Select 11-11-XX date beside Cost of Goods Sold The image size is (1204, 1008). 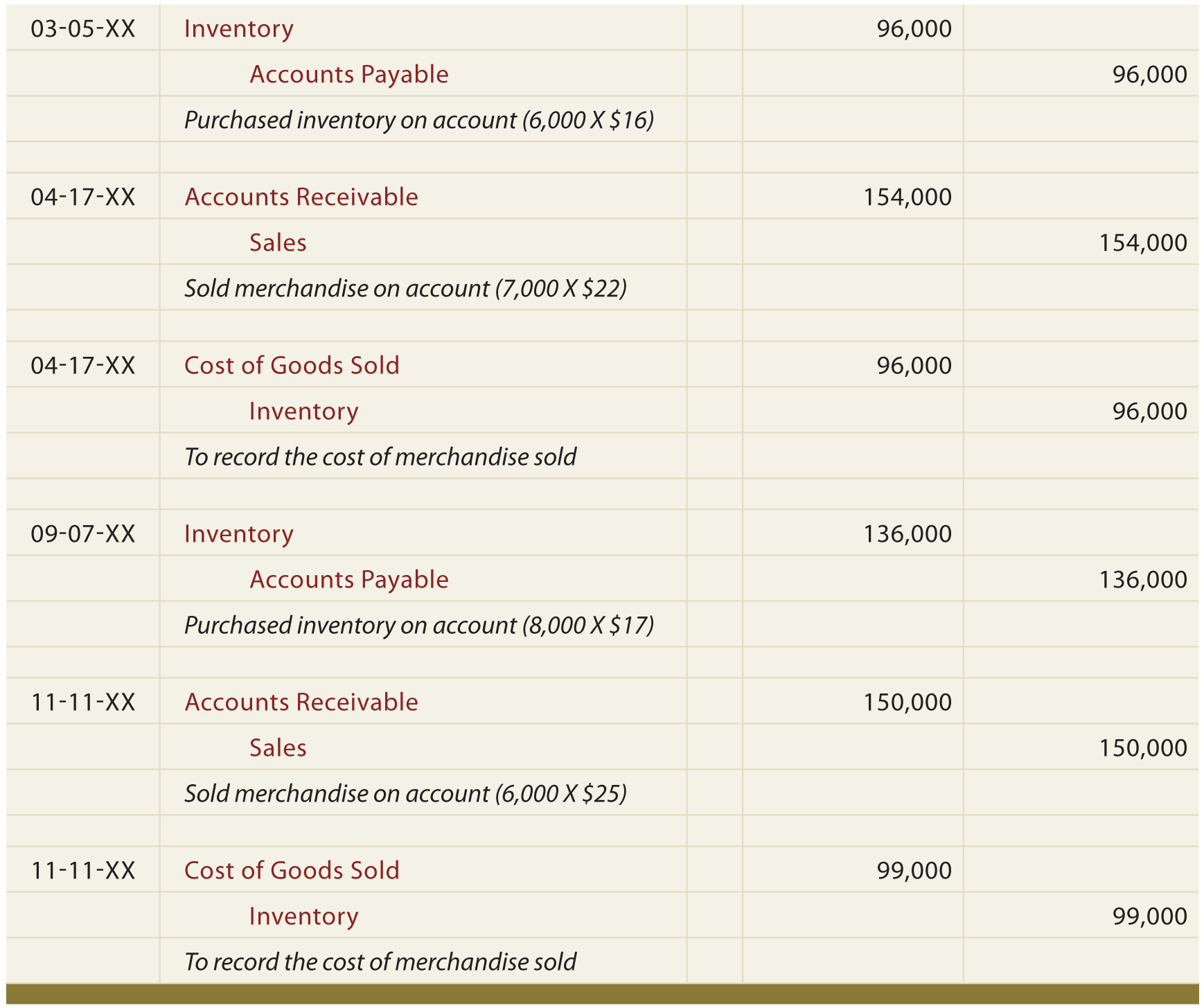(83, 871)
